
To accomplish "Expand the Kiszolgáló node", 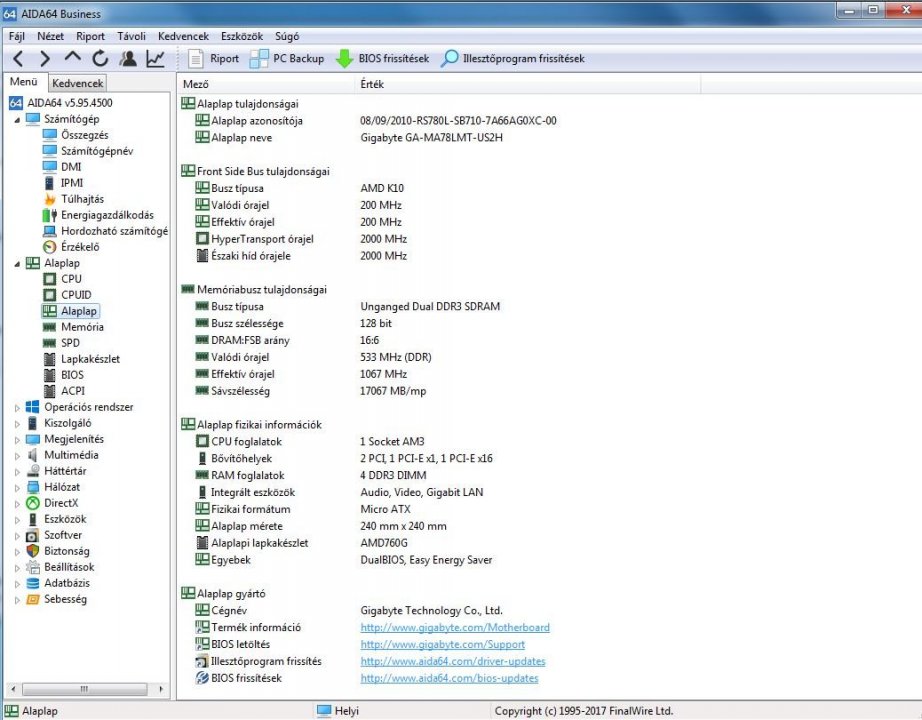I will click(x=17, y=424).
